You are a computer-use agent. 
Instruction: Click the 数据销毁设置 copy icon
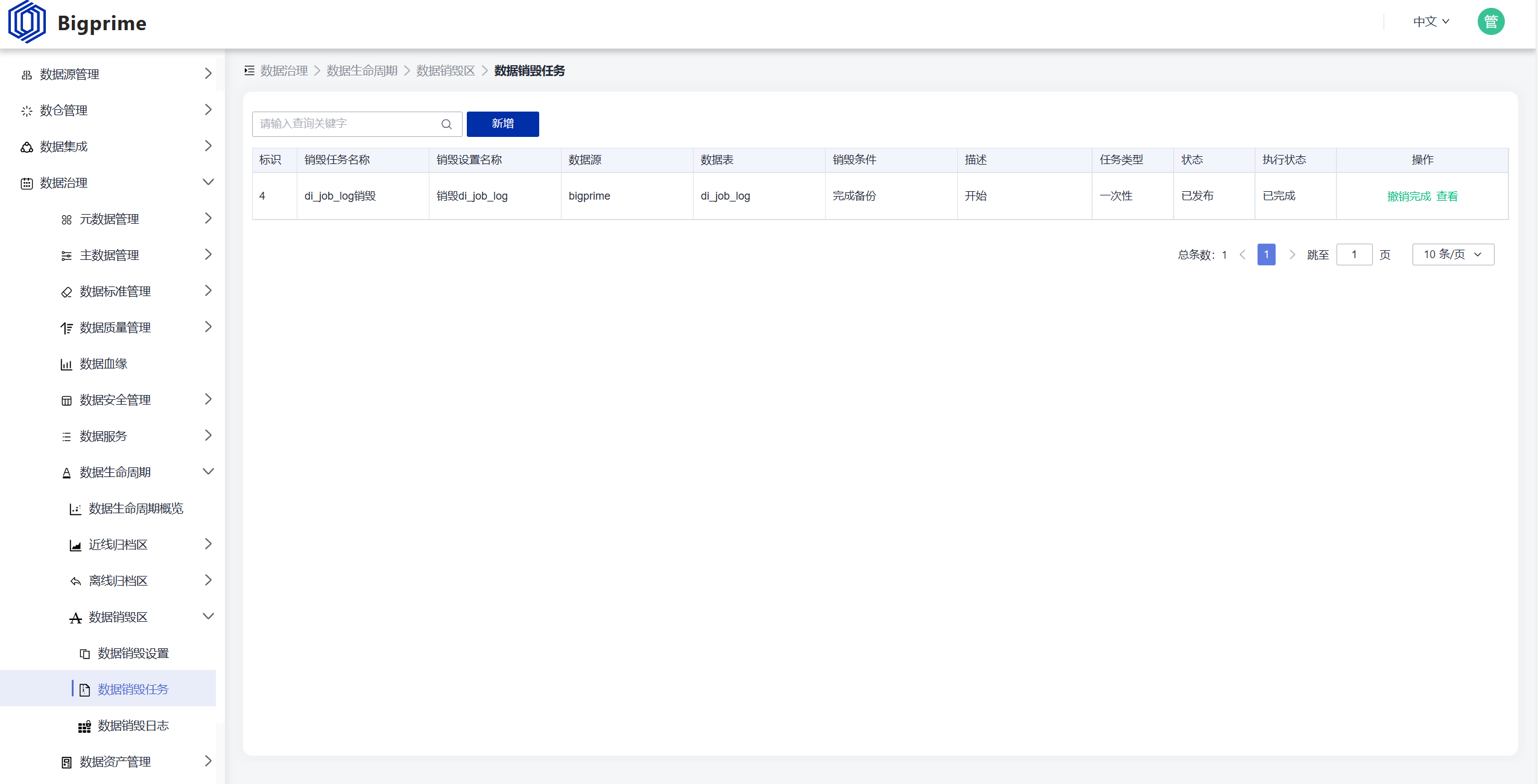[x=84, y=654]
